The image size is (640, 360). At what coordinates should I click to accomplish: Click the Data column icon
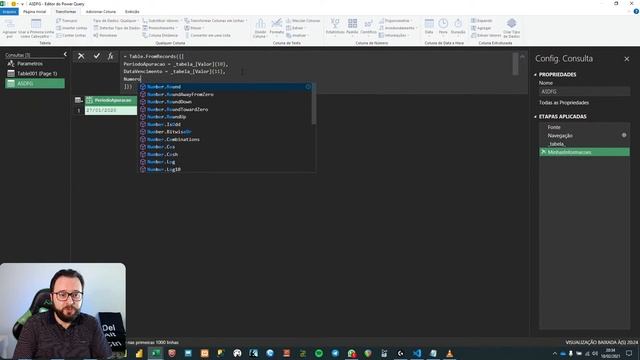tap(429, 25)
